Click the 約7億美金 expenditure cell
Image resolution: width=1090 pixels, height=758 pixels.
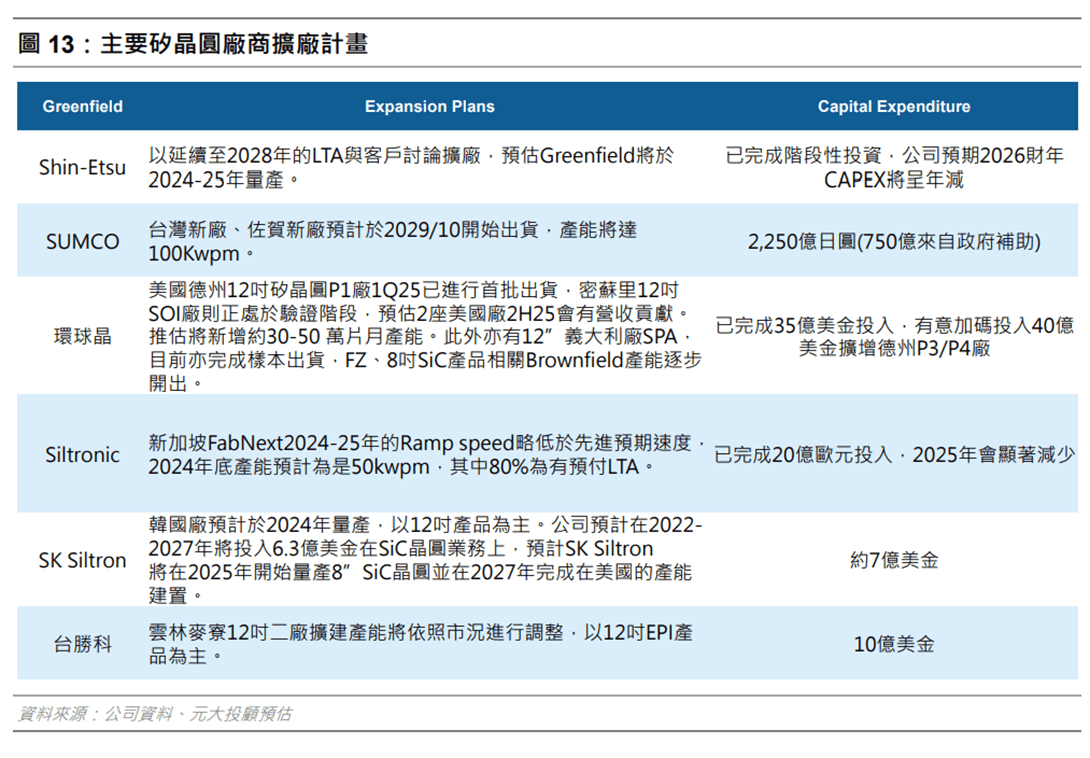[x=894, y=561]
